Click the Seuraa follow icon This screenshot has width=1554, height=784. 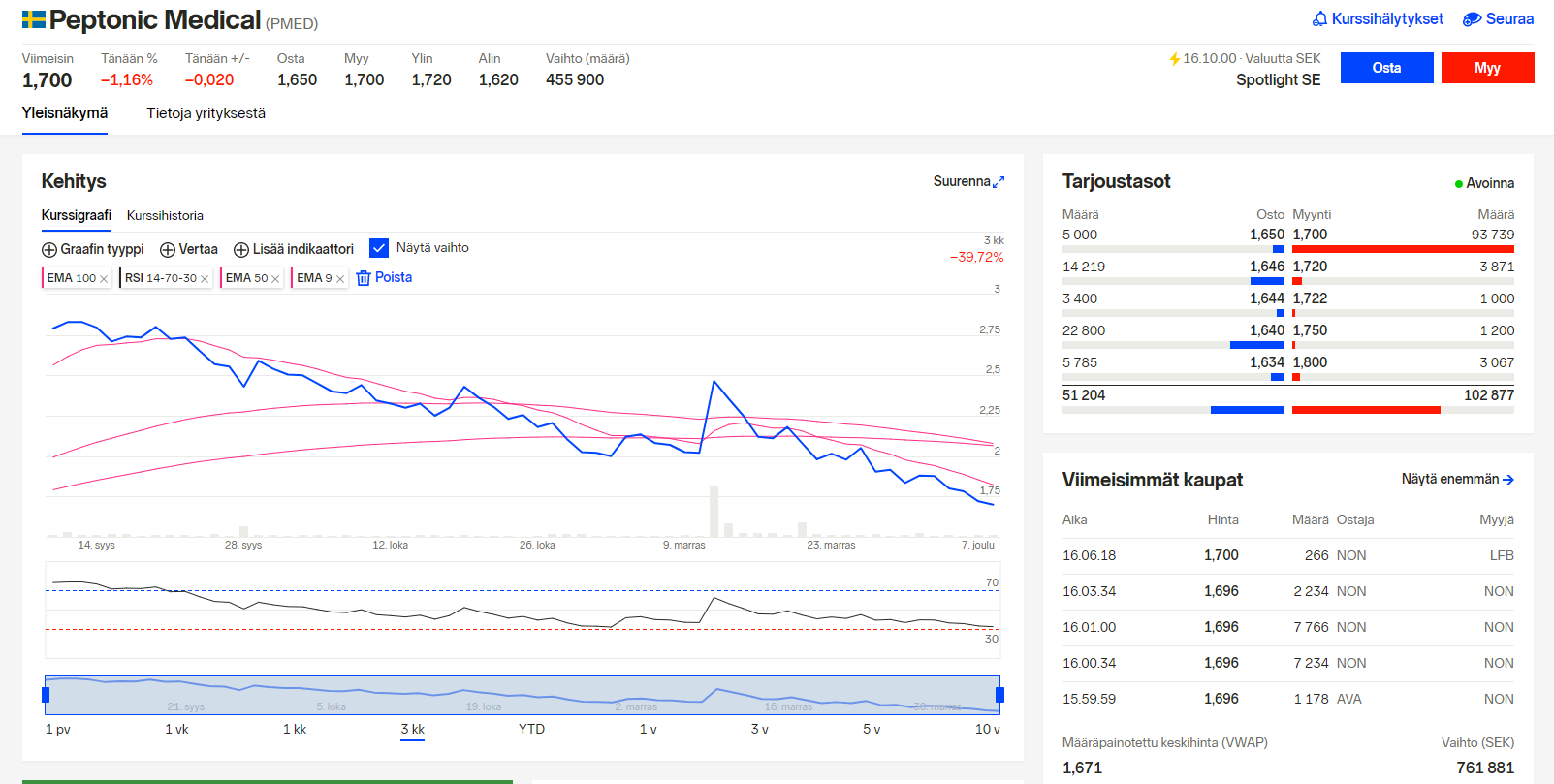pyautogui.click(x=1472, y=19)
